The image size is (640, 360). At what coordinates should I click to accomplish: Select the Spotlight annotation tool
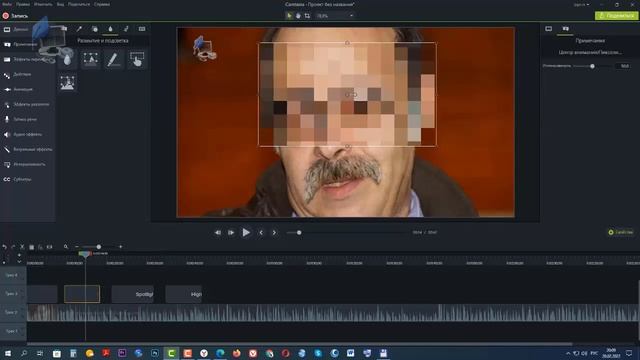tap(91, 60)
